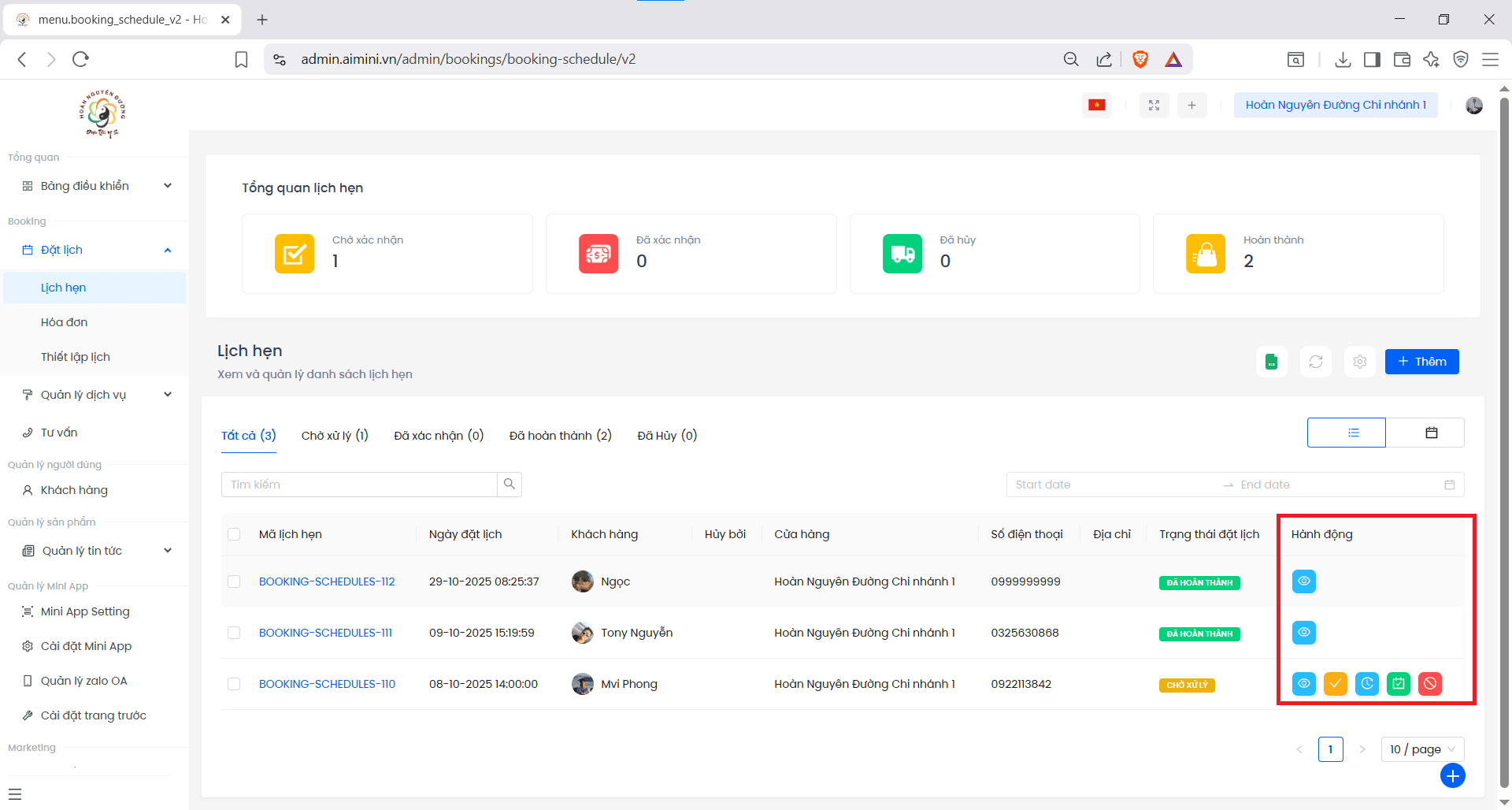Viewport: 1512px width, 810px height.
Task: Check the select-all checkbox in table header
Action: 234,534
